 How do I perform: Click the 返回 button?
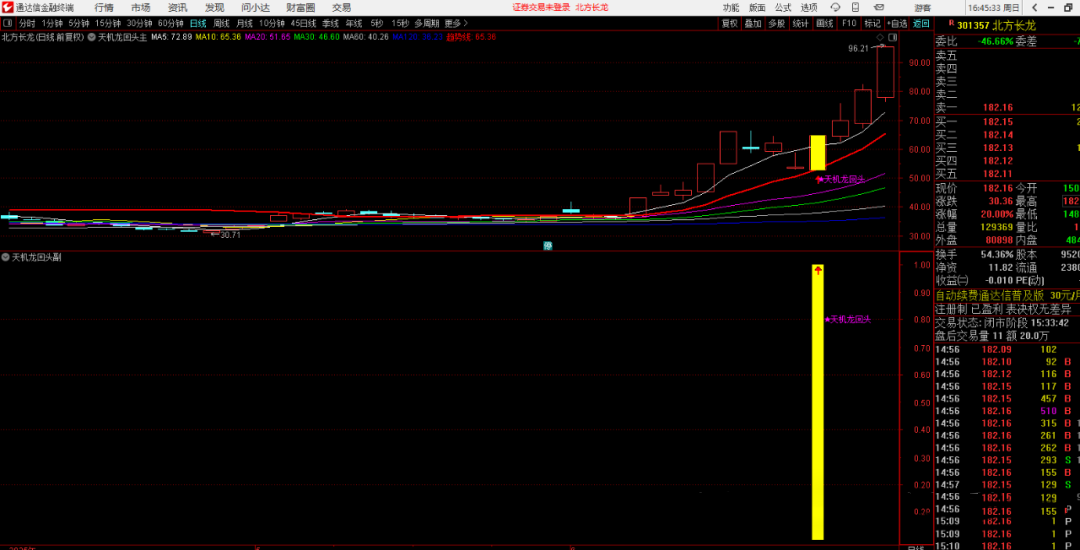coord(921,23)
